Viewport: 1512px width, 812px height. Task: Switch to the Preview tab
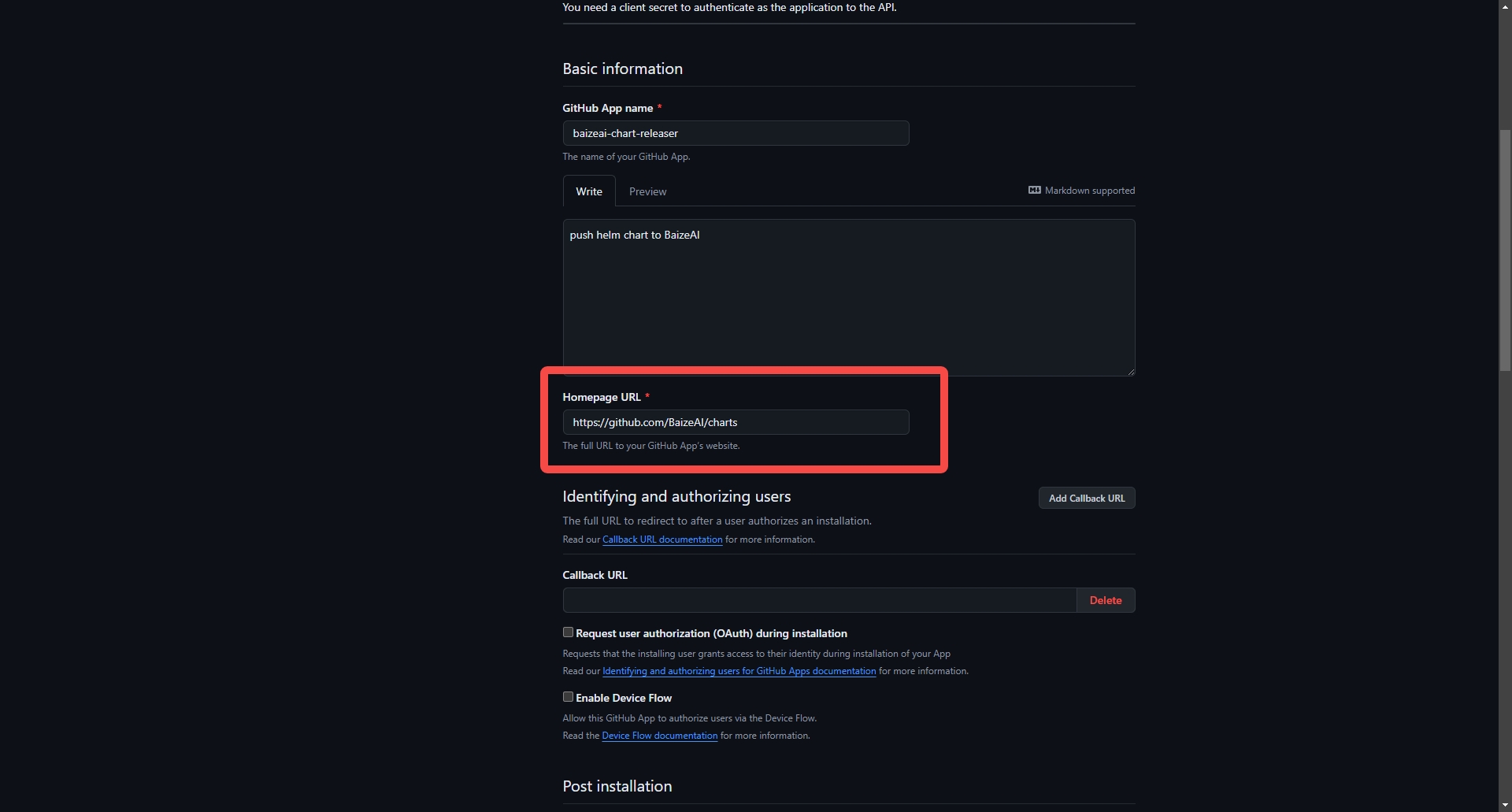[x=647, y=191]
